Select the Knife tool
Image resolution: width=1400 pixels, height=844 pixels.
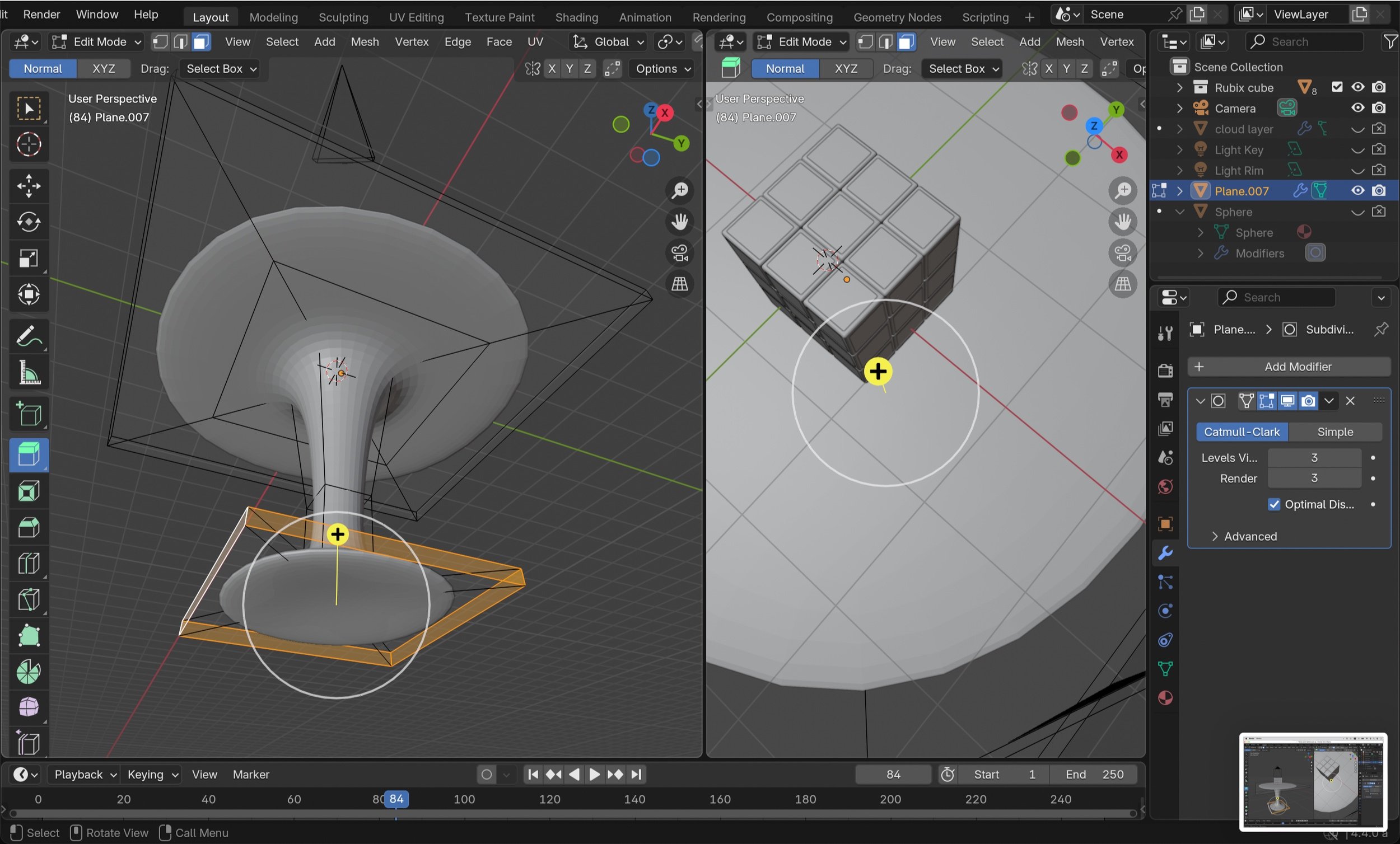click(x=29, y=599)
